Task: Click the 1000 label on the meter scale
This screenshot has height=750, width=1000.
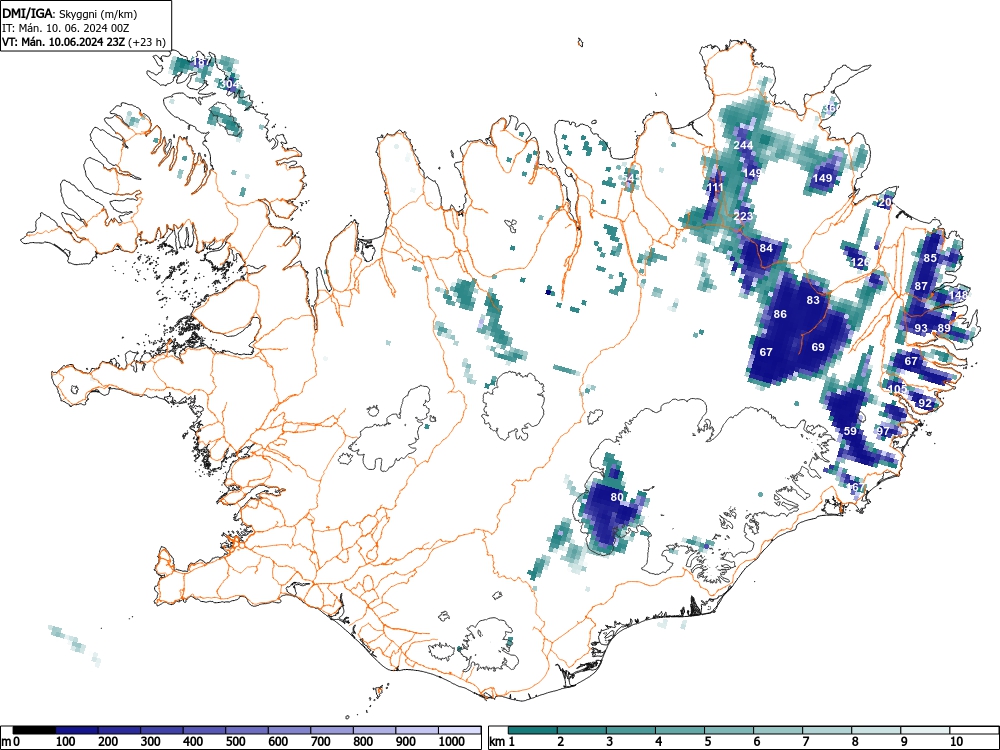Action: (x=452, y=742)
